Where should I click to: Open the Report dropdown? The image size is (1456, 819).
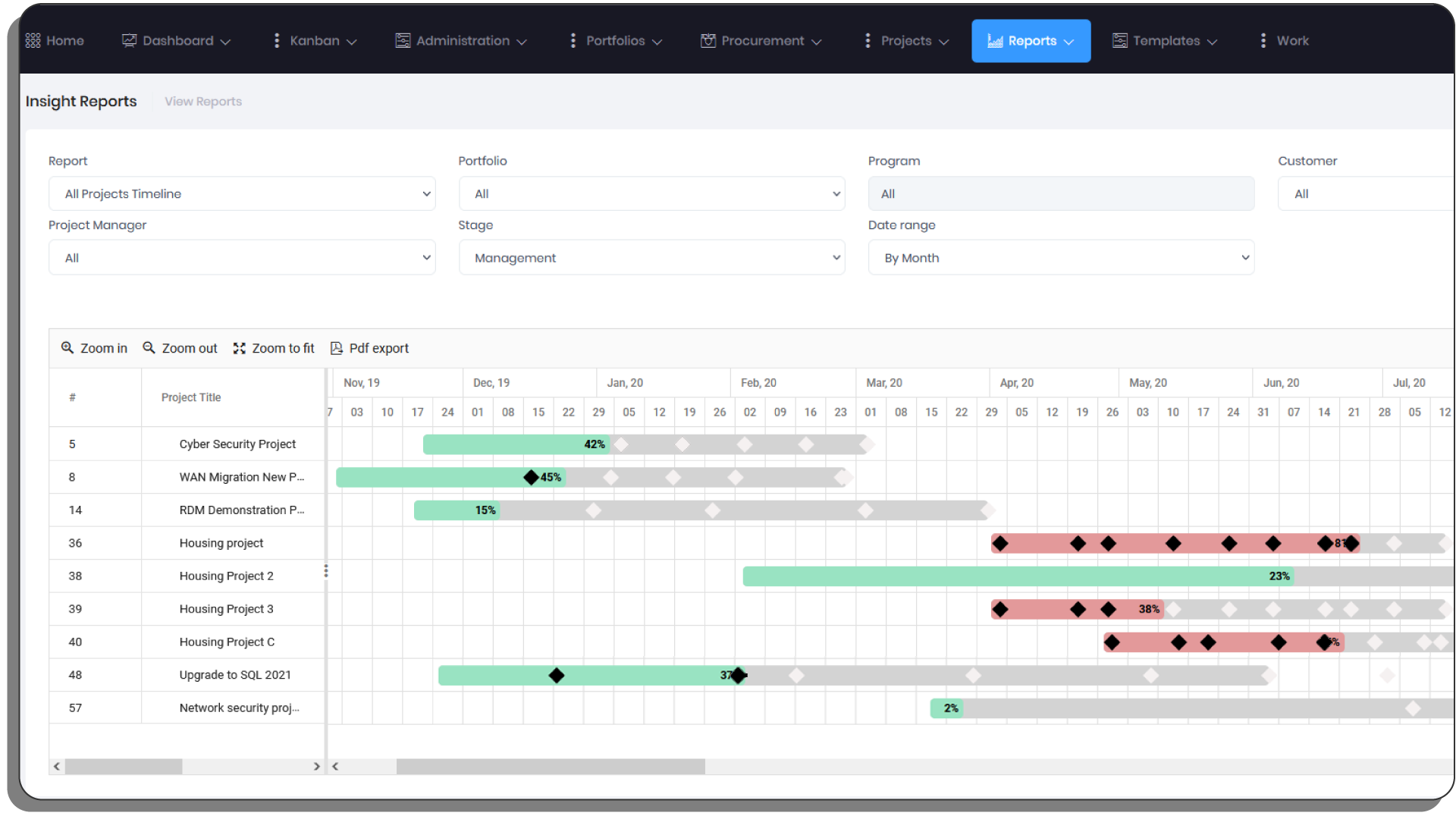242,194
